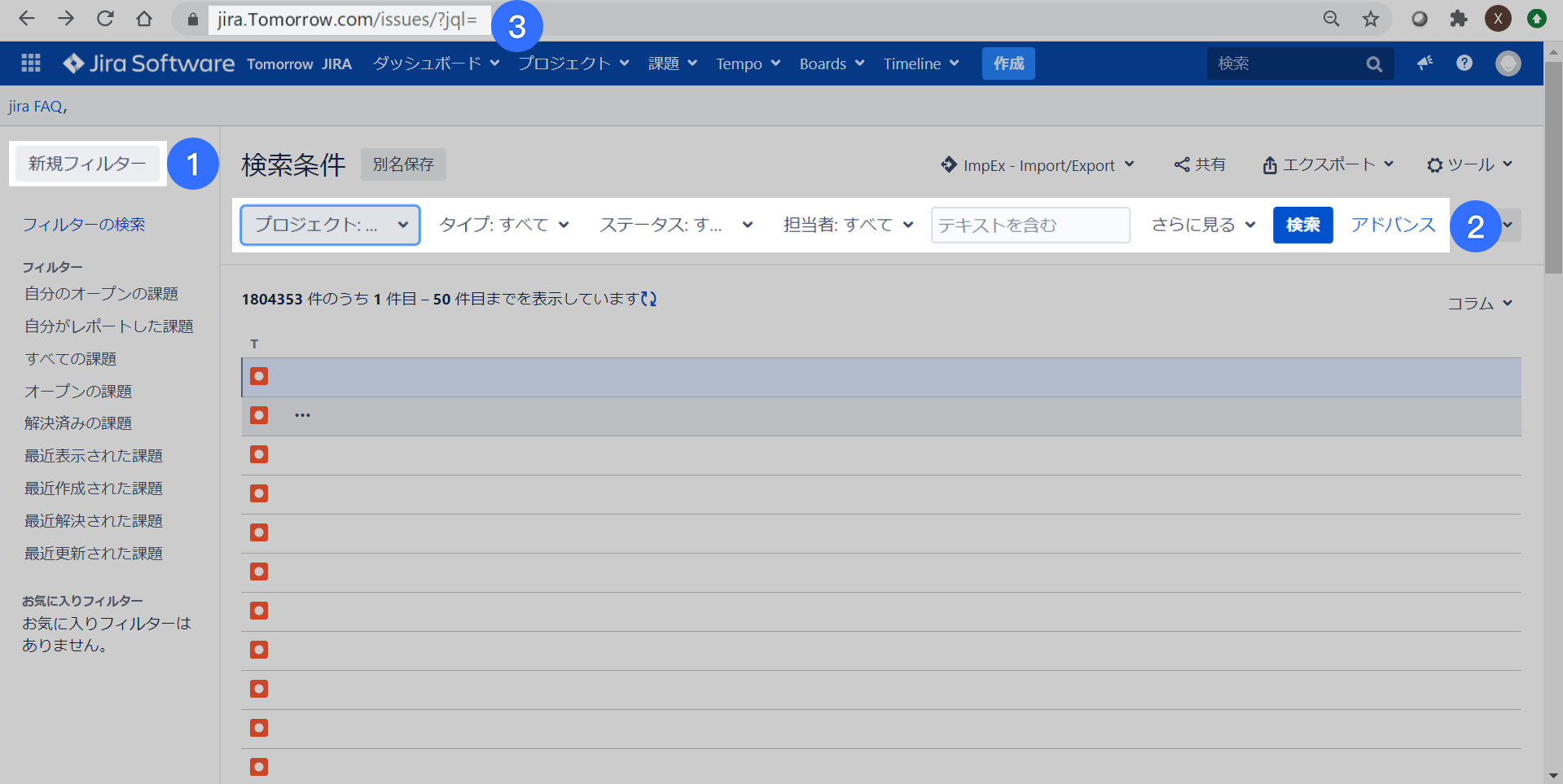Open the browser extensions puzzle icon
The height and width of the screenshot is (784, 1563).
[x=1458, y=19]
